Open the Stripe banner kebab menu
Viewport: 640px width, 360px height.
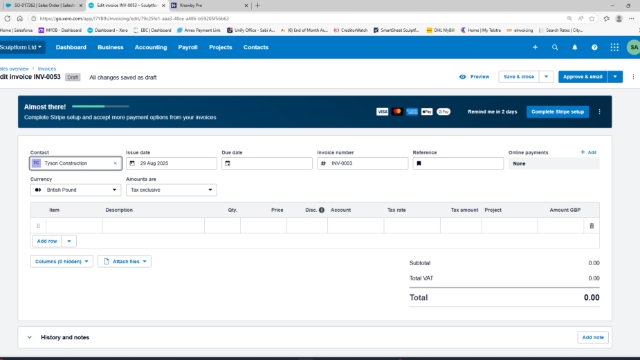[x=599, y=111]
